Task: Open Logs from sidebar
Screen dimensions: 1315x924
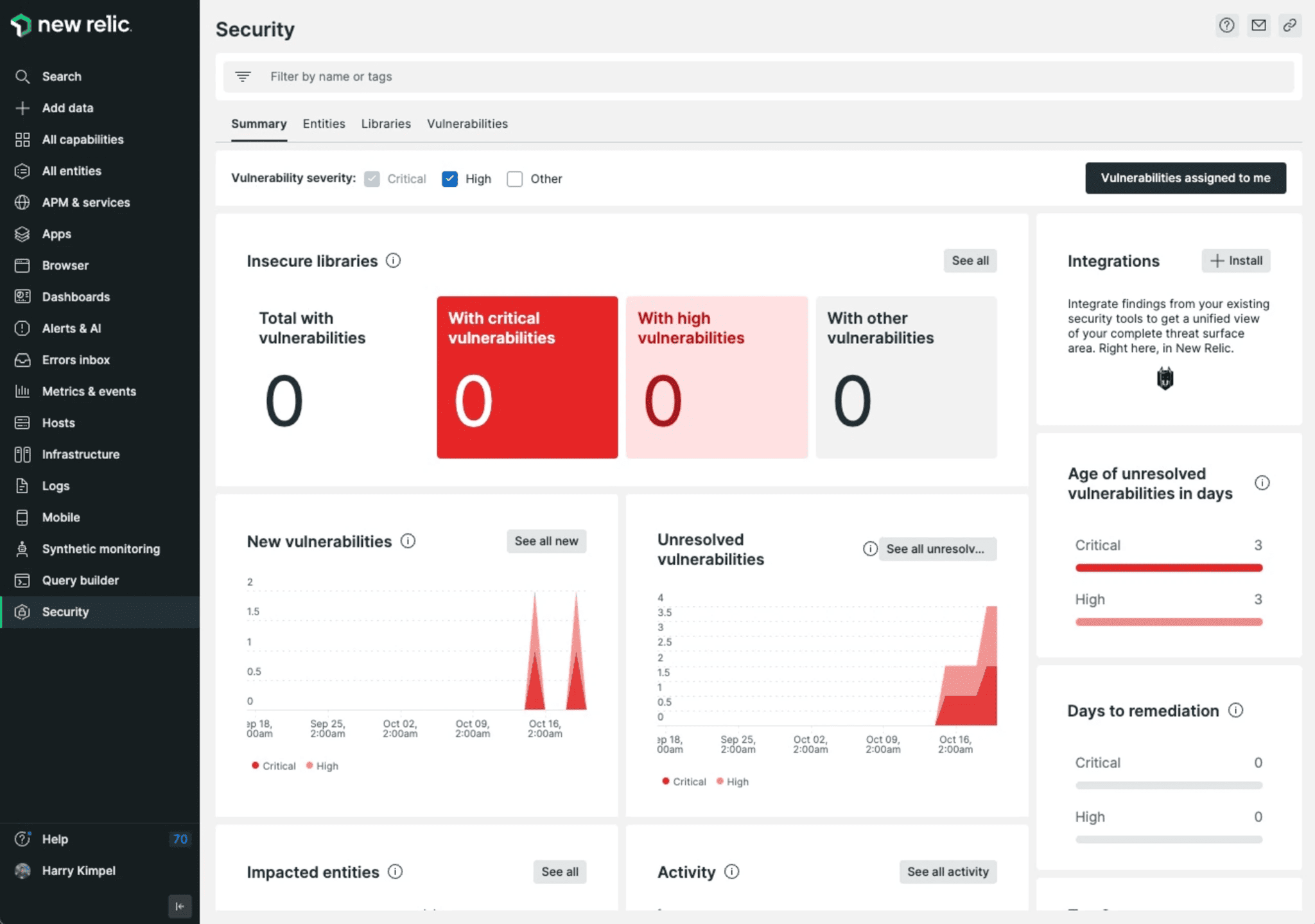Action: (x=55, y=485)
